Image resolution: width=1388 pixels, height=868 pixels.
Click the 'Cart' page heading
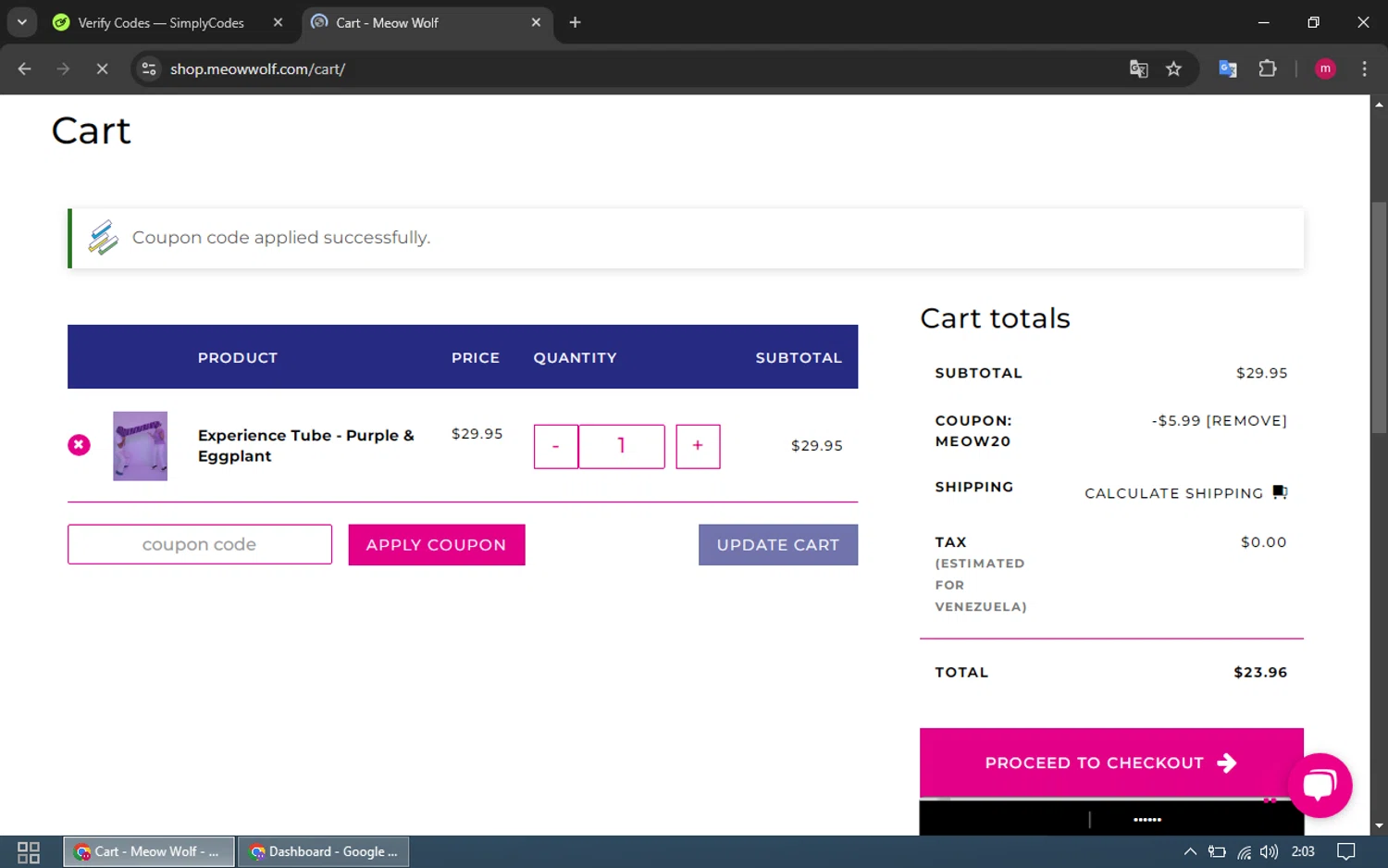91,130
